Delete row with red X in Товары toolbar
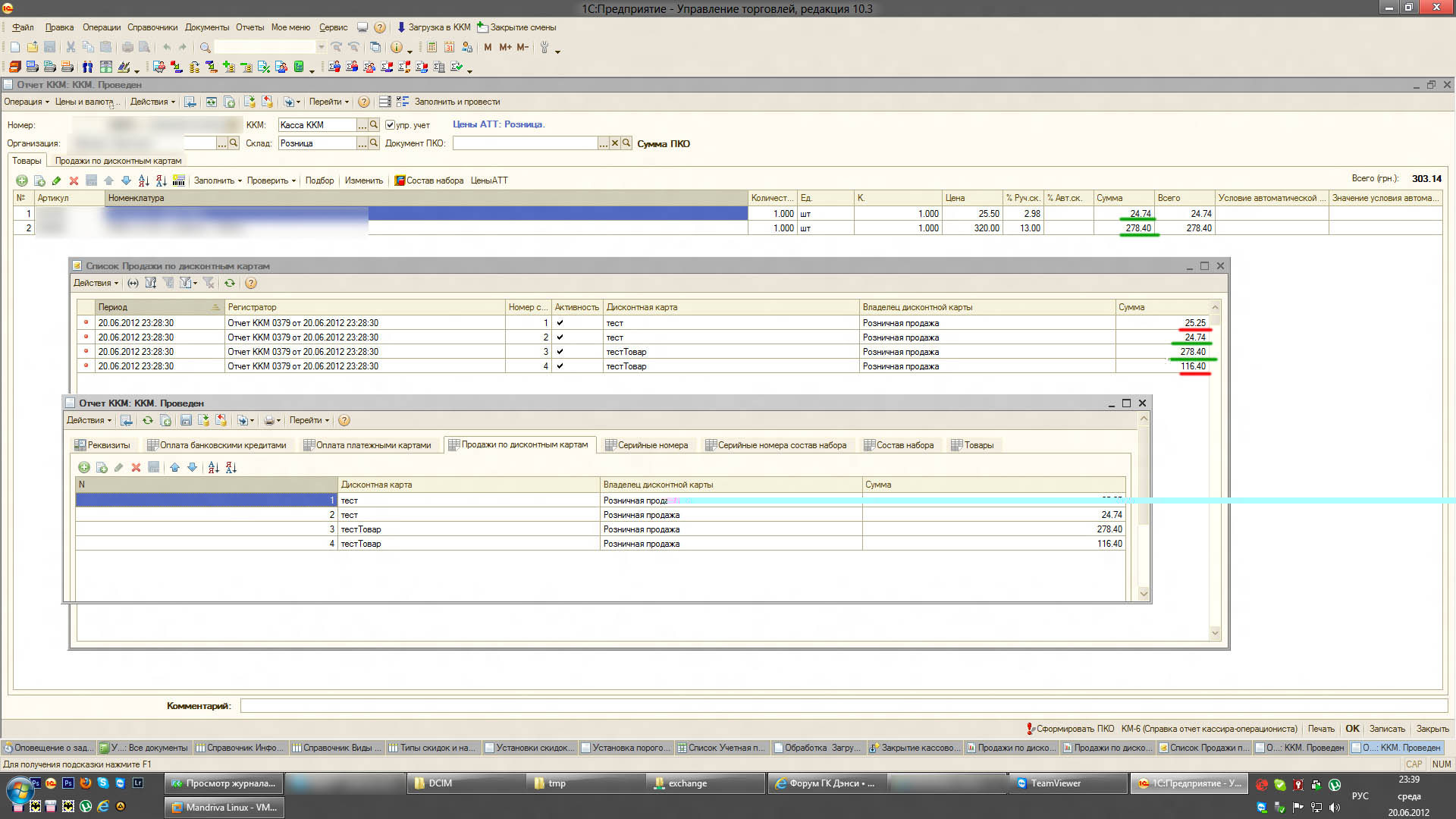The height and width of the screenshot is (819, 1456). (74, 180)
